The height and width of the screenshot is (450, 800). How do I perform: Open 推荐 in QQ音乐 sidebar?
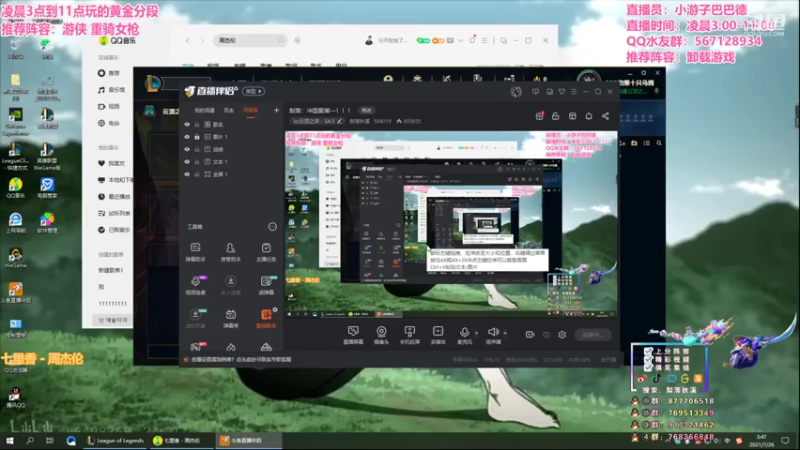(x=110, y=73)
